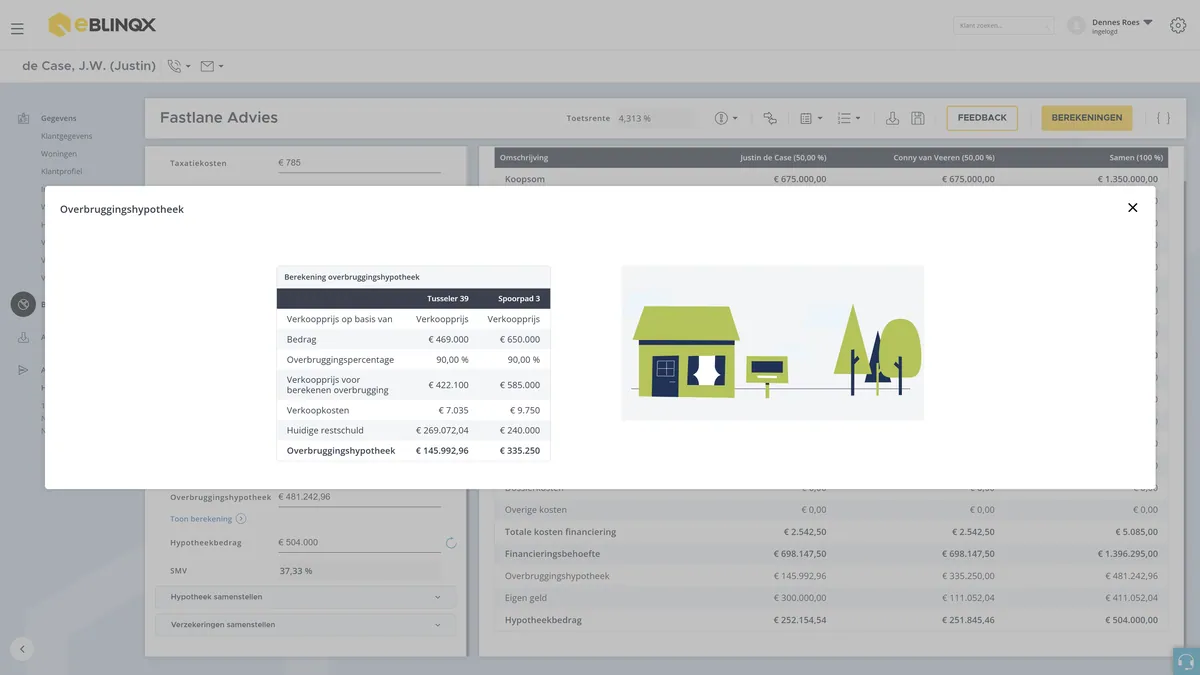1200x675 pixels.
Task: Click the Tusseler 39 column header
Action: [448, 298]
